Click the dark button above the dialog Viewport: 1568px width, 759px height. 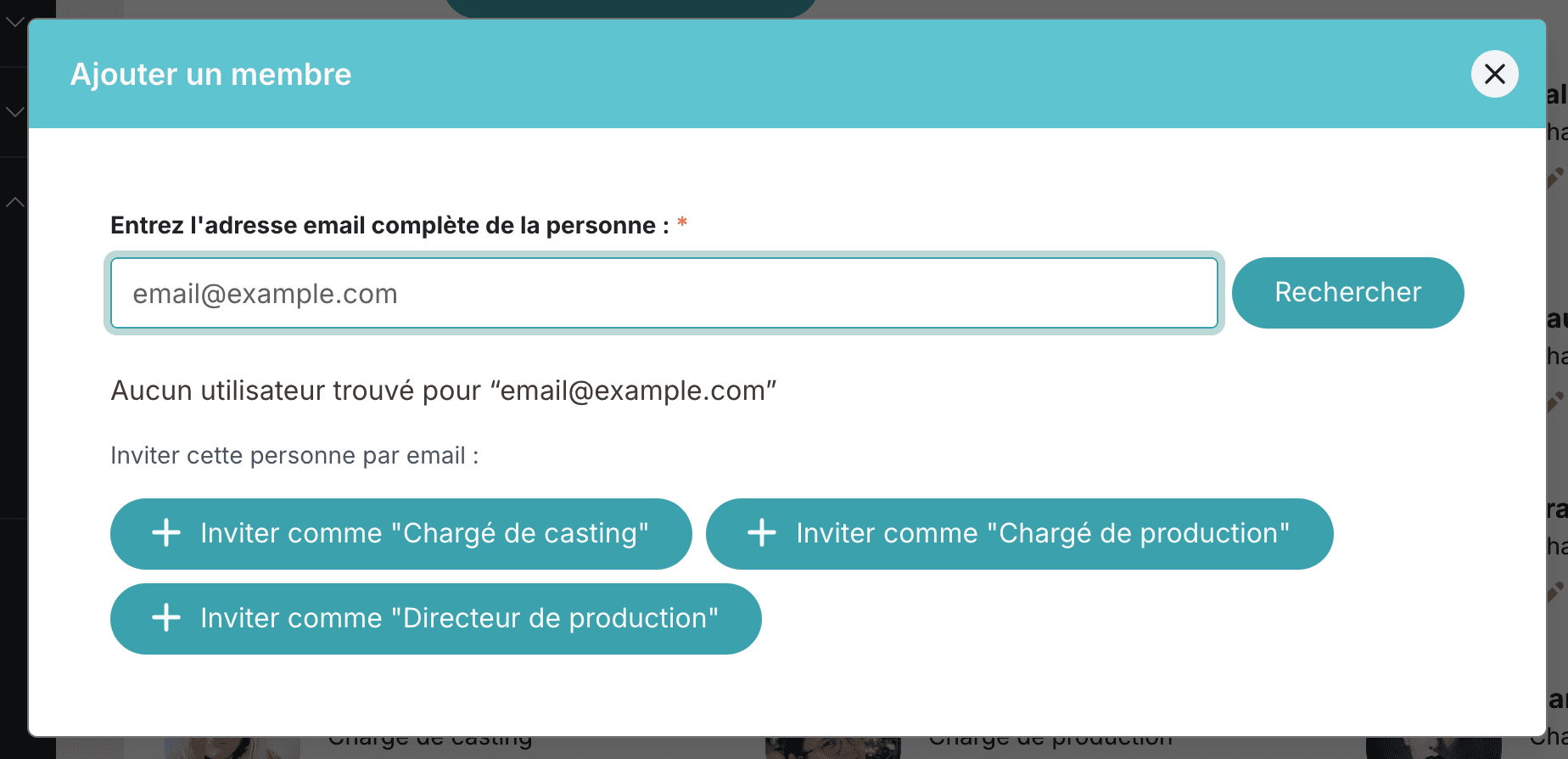coord(630,8)
